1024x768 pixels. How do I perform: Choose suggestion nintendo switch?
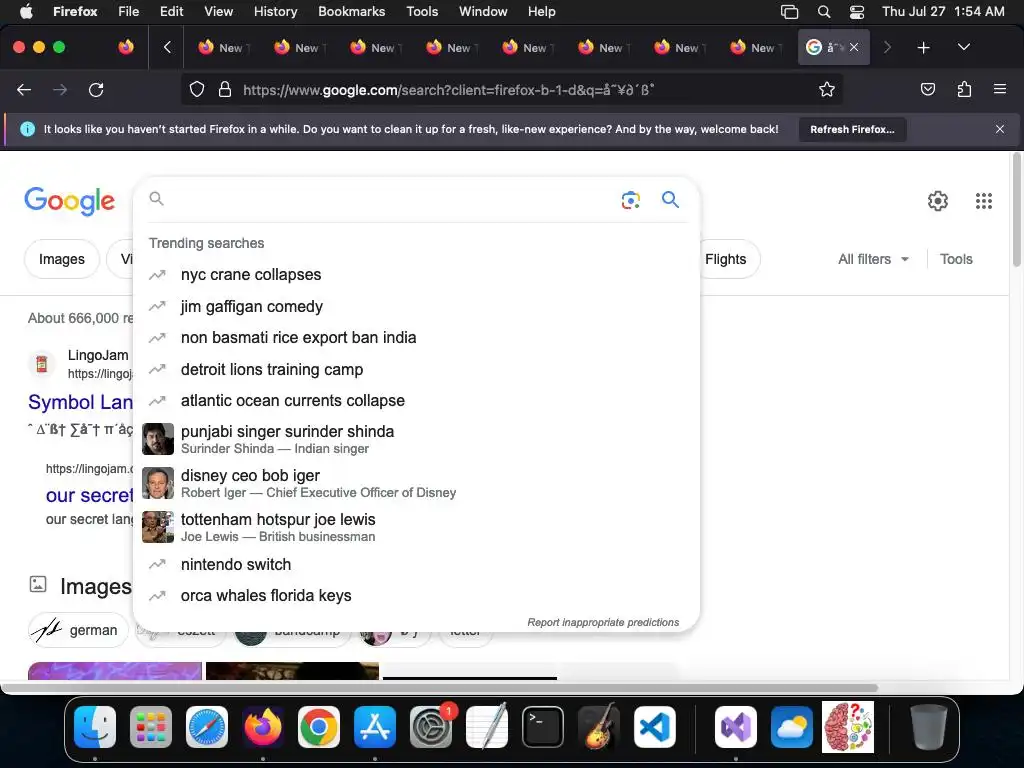point(415,564)
